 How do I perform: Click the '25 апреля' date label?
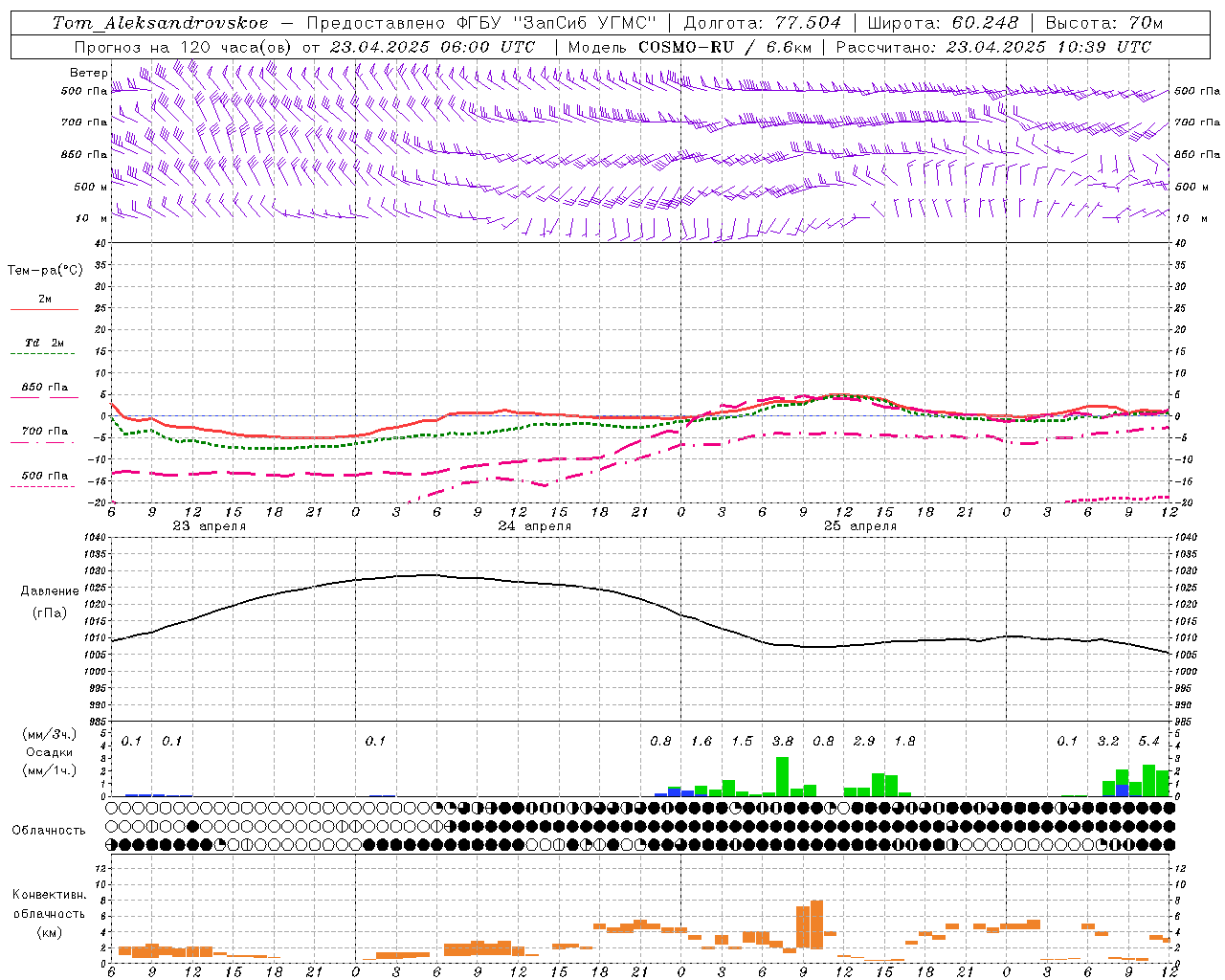[859, 526]
